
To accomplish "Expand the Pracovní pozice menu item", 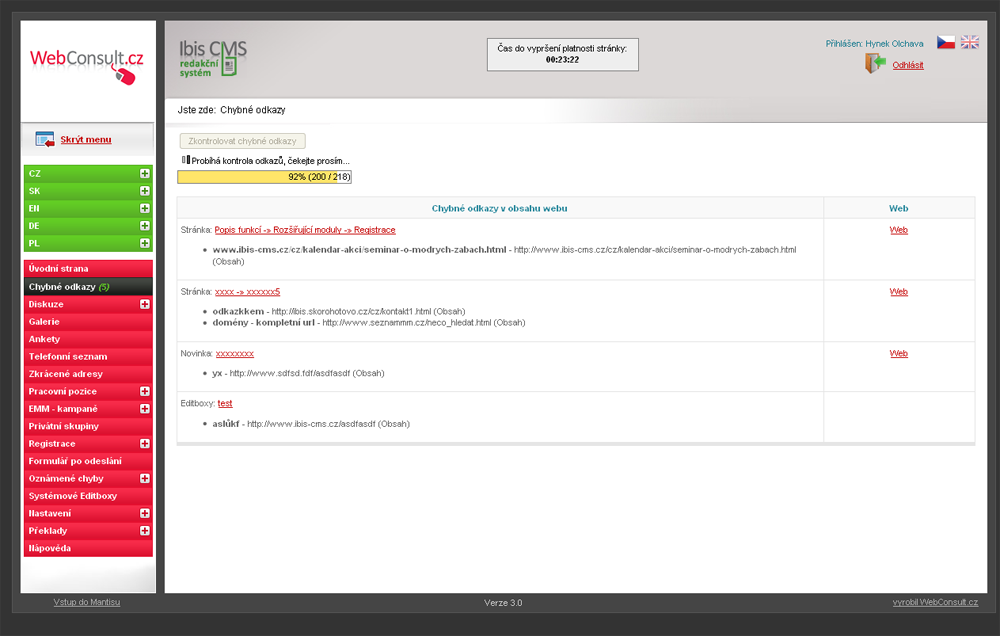I will (x=145, y=391).
